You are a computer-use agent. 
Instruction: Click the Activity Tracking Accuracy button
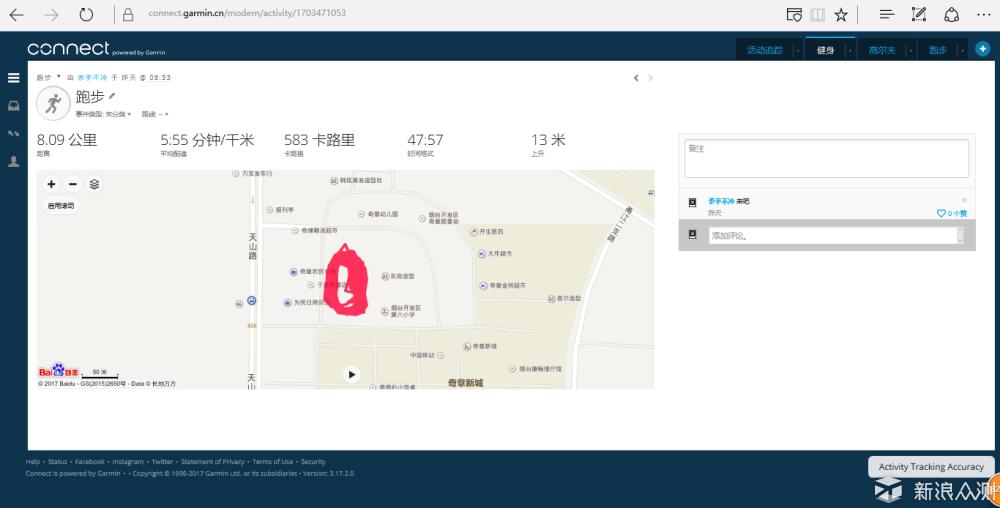tap(930, 467)
